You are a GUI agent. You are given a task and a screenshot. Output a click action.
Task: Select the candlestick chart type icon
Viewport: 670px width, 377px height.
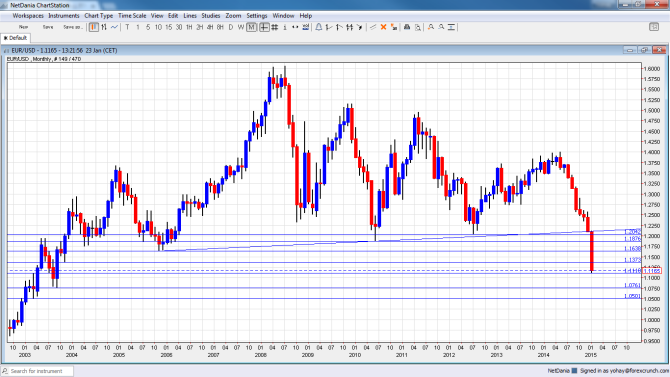tap(94, 27)
